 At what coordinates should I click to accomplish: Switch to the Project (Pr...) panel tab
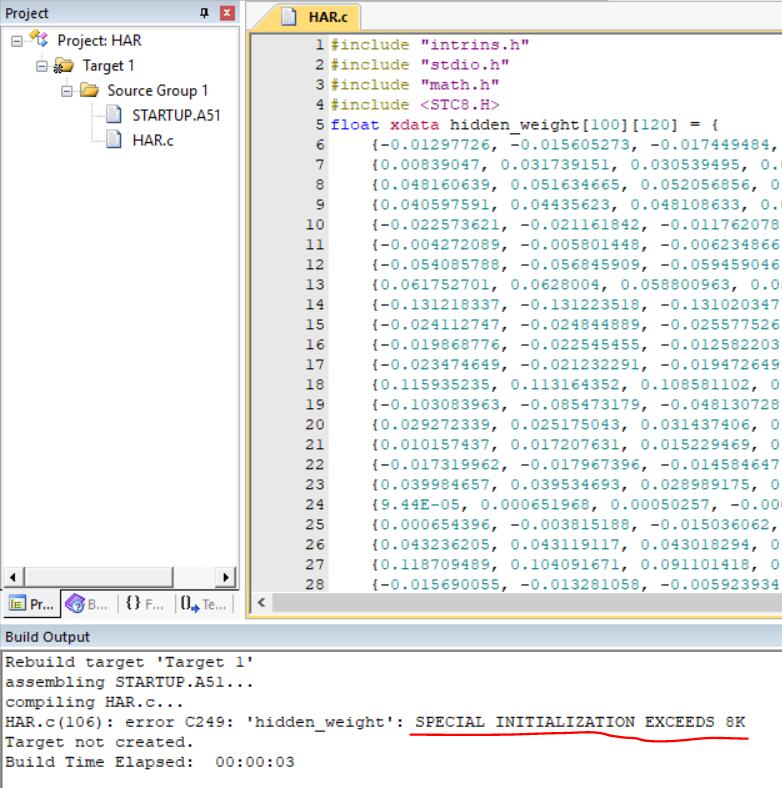(32, 604)
